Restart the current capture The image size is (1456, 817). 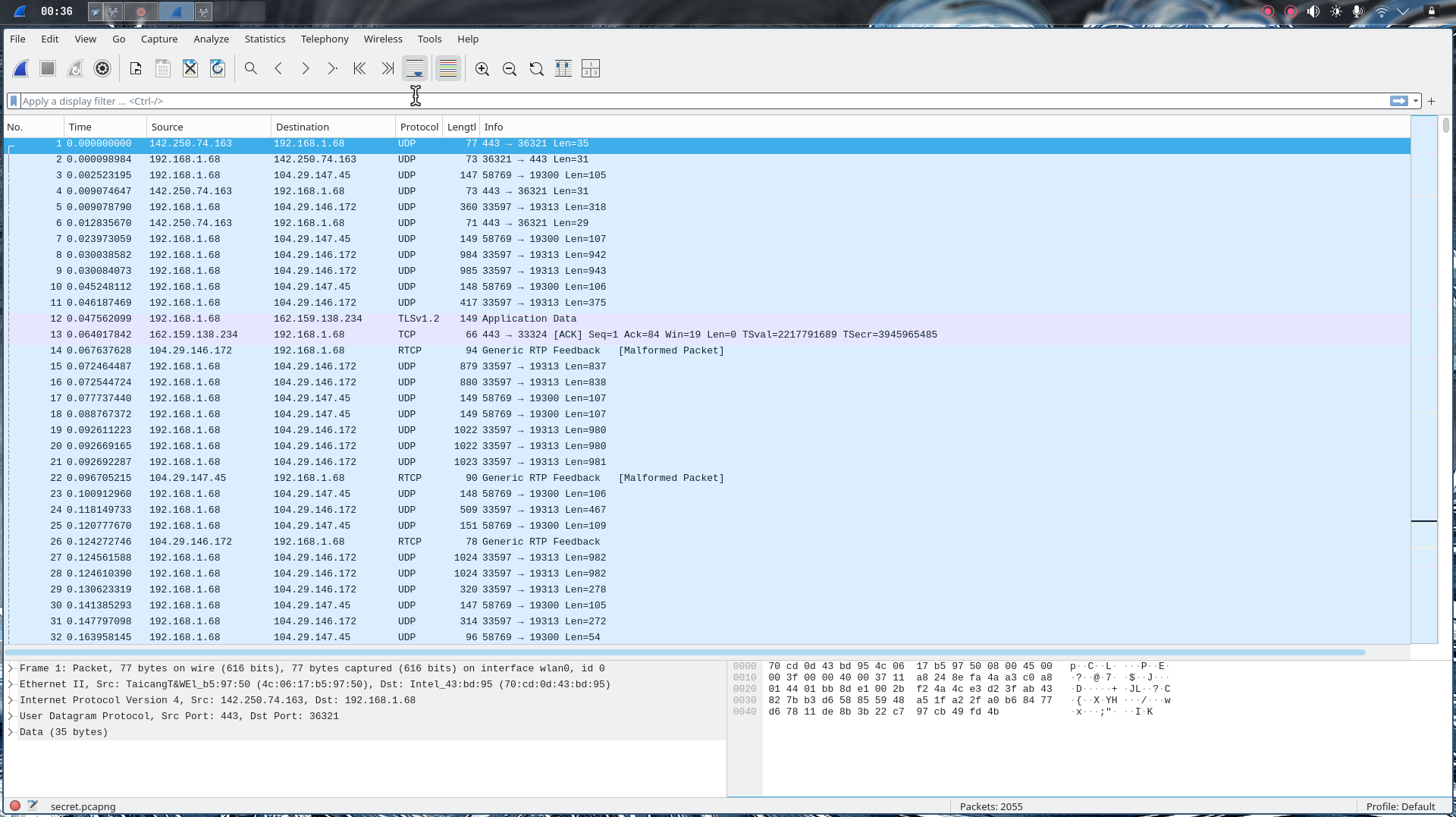[x=75, y=68]
